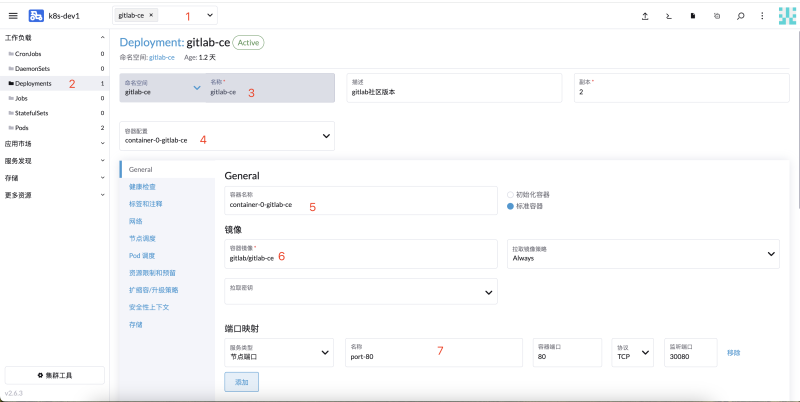Viewport: 800px width, 402px height.
Task: Select the General side tab
Action: point(167,169)
